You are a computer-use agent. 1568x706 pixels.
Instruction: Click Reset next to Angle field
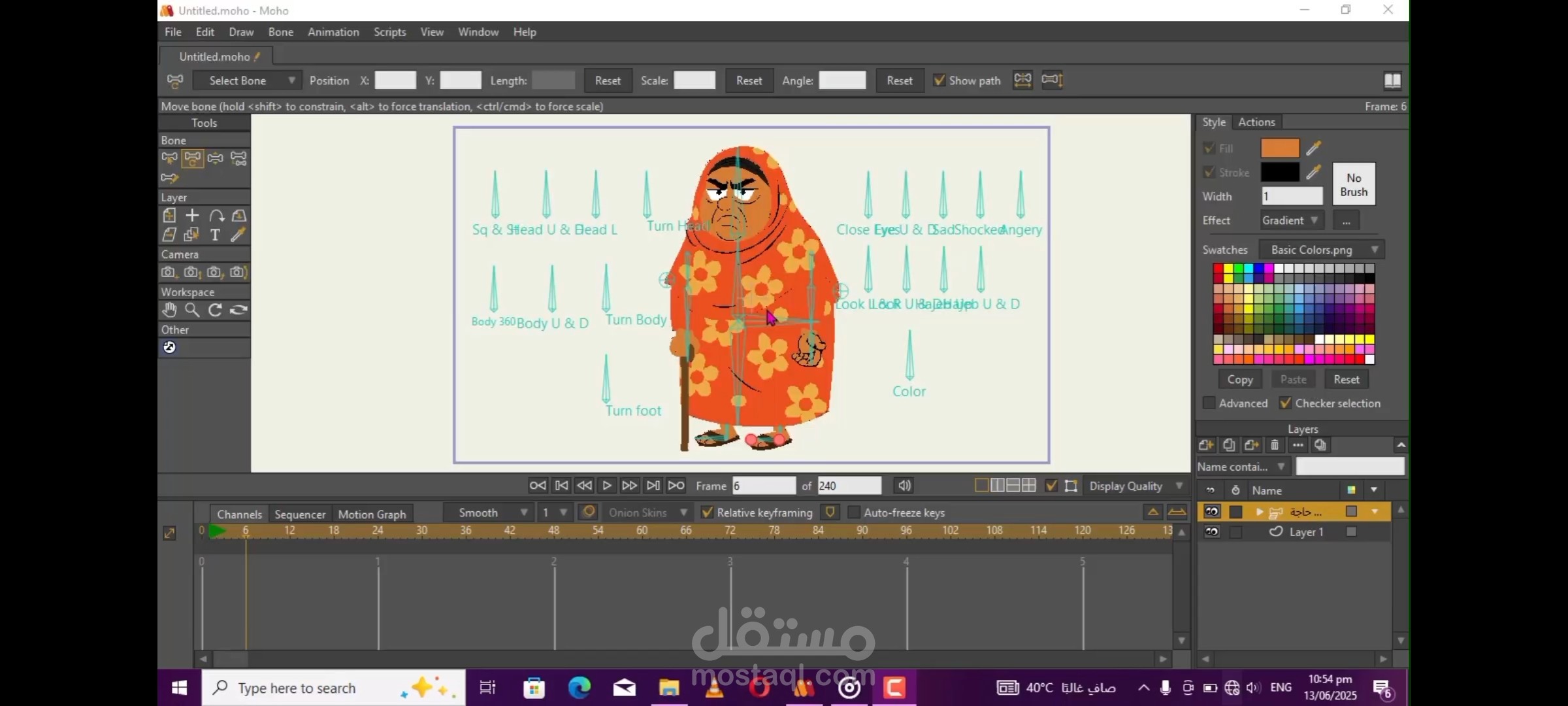pyautogui.click(x=899, y=80)
